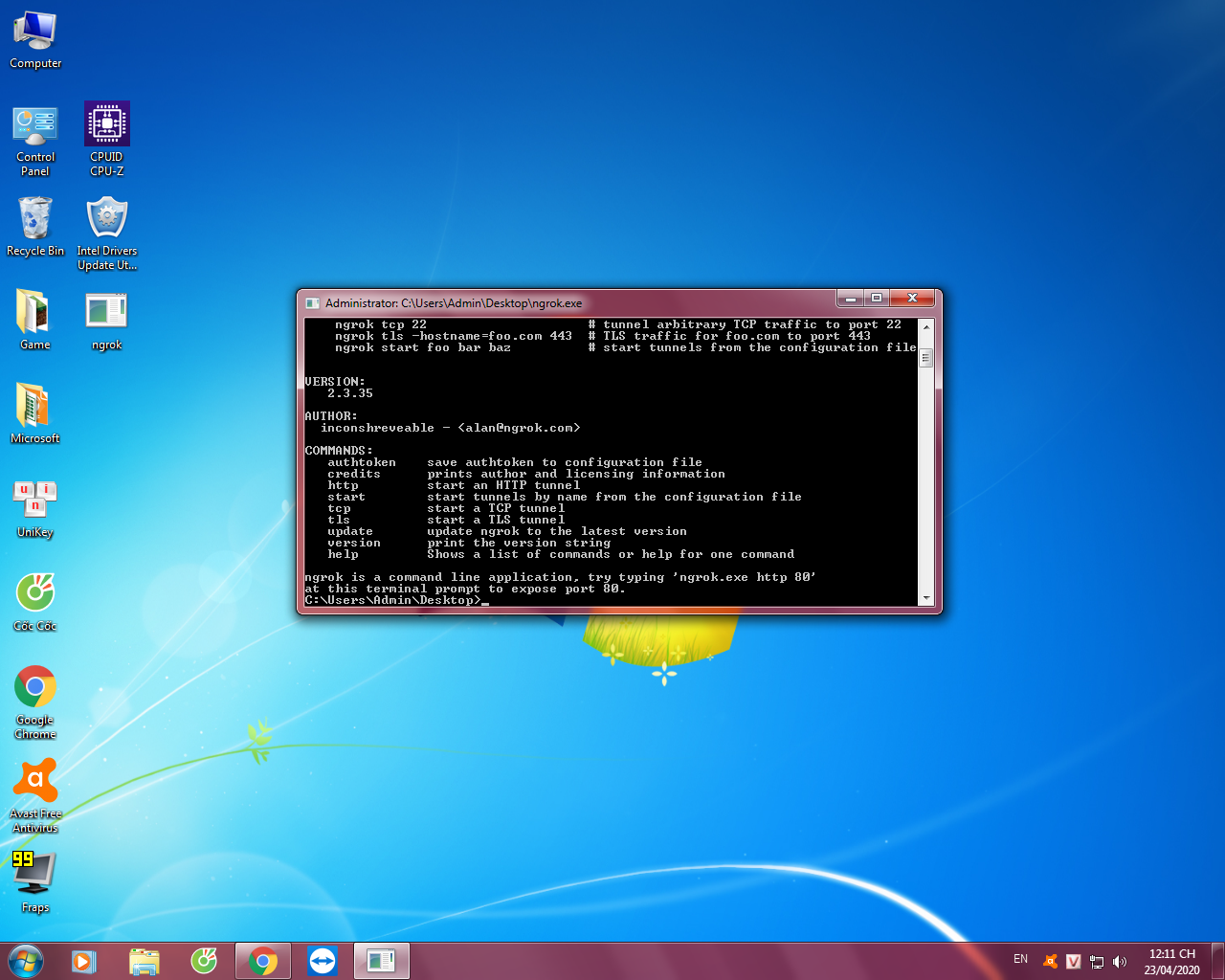Open the ngrok desktop shortcut

[x=106, y=313]
